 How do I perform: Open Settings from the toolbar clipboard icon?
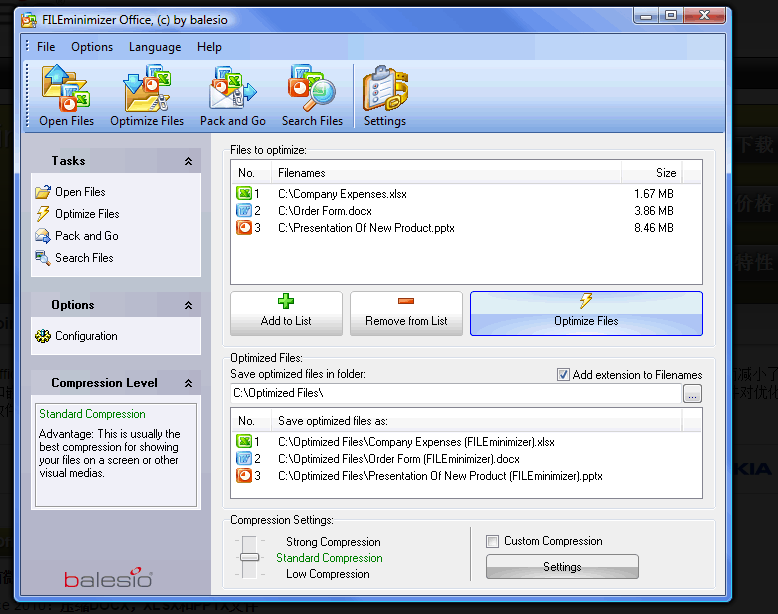pyautogui.click(x=385, y=88)
